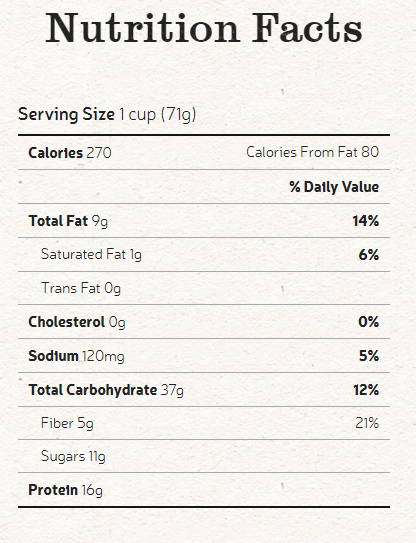Click the Calories 270 label
Viewport: 416px width, 543px height.
tap(70, 153)
